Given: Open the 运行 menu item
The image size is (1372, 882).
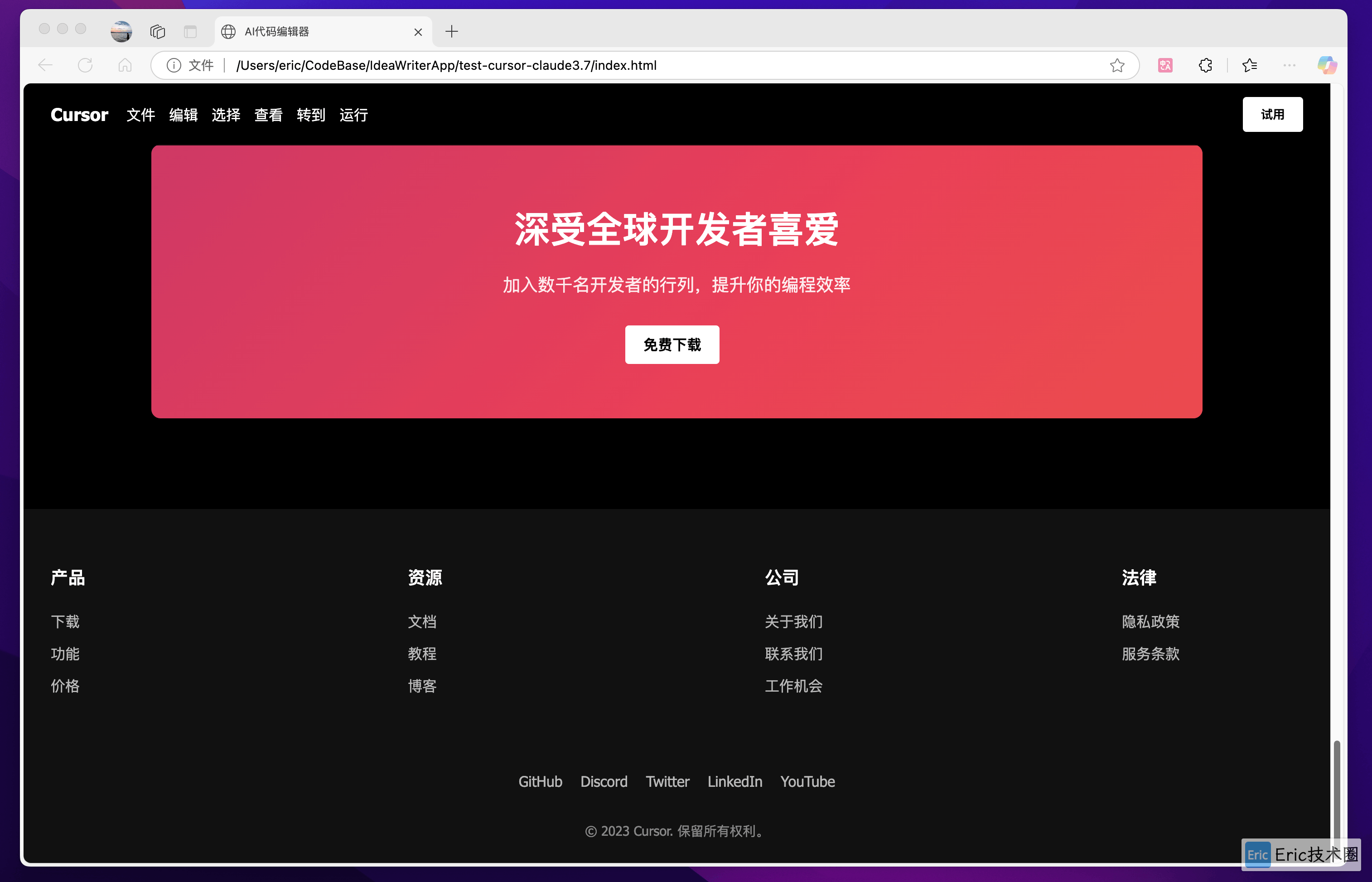Looking at the screenshot, I should [x=354, y=115].
